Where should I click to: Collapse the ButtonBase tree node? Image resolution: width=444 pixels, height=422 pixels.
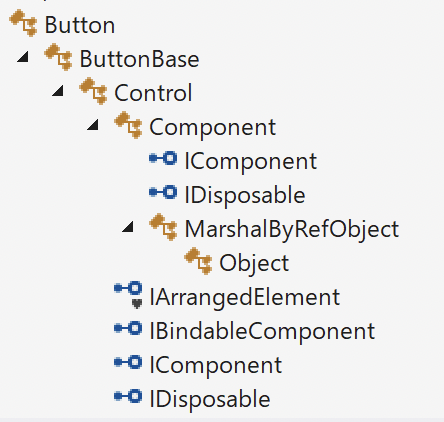point(23,57)
